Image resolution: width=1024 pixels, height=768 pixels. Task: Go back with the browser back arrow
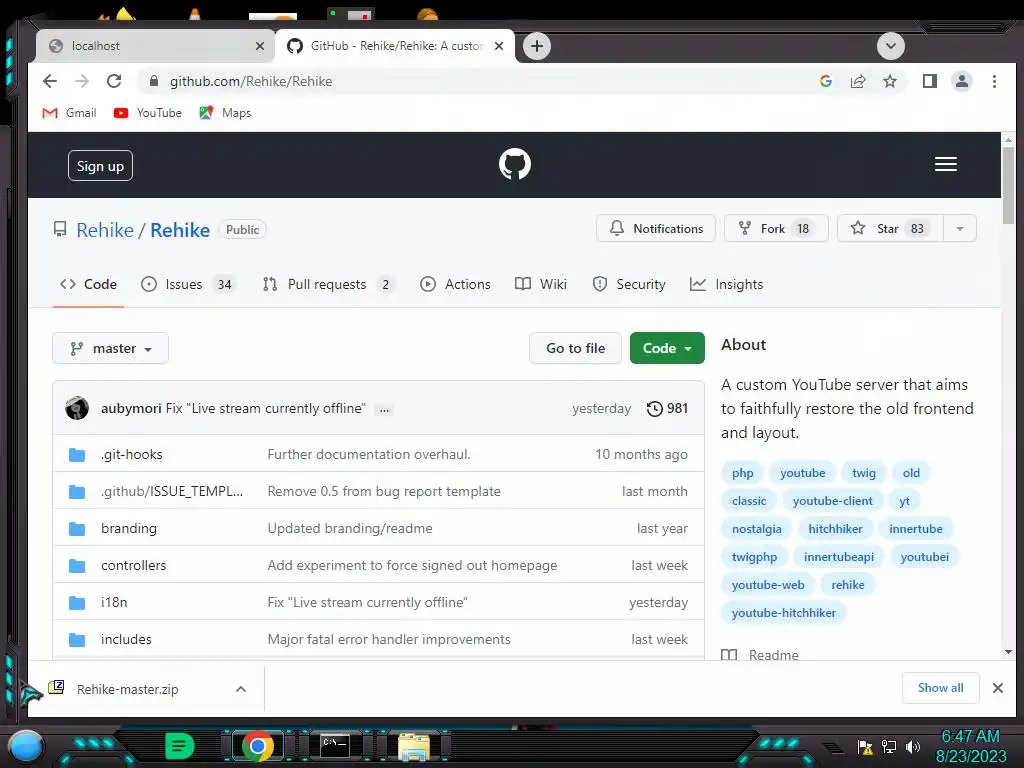(x=50, y=81)
